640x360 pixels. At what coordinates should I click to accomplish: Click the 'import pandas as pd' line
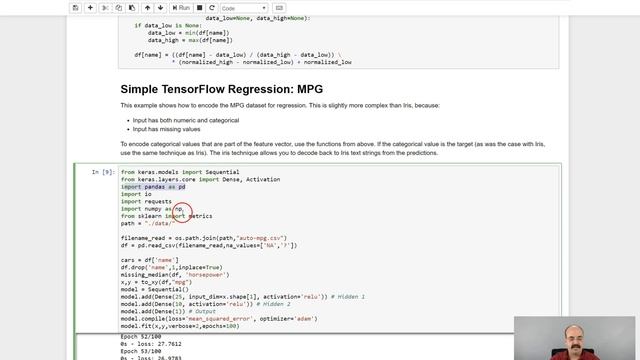click(153, 187)
